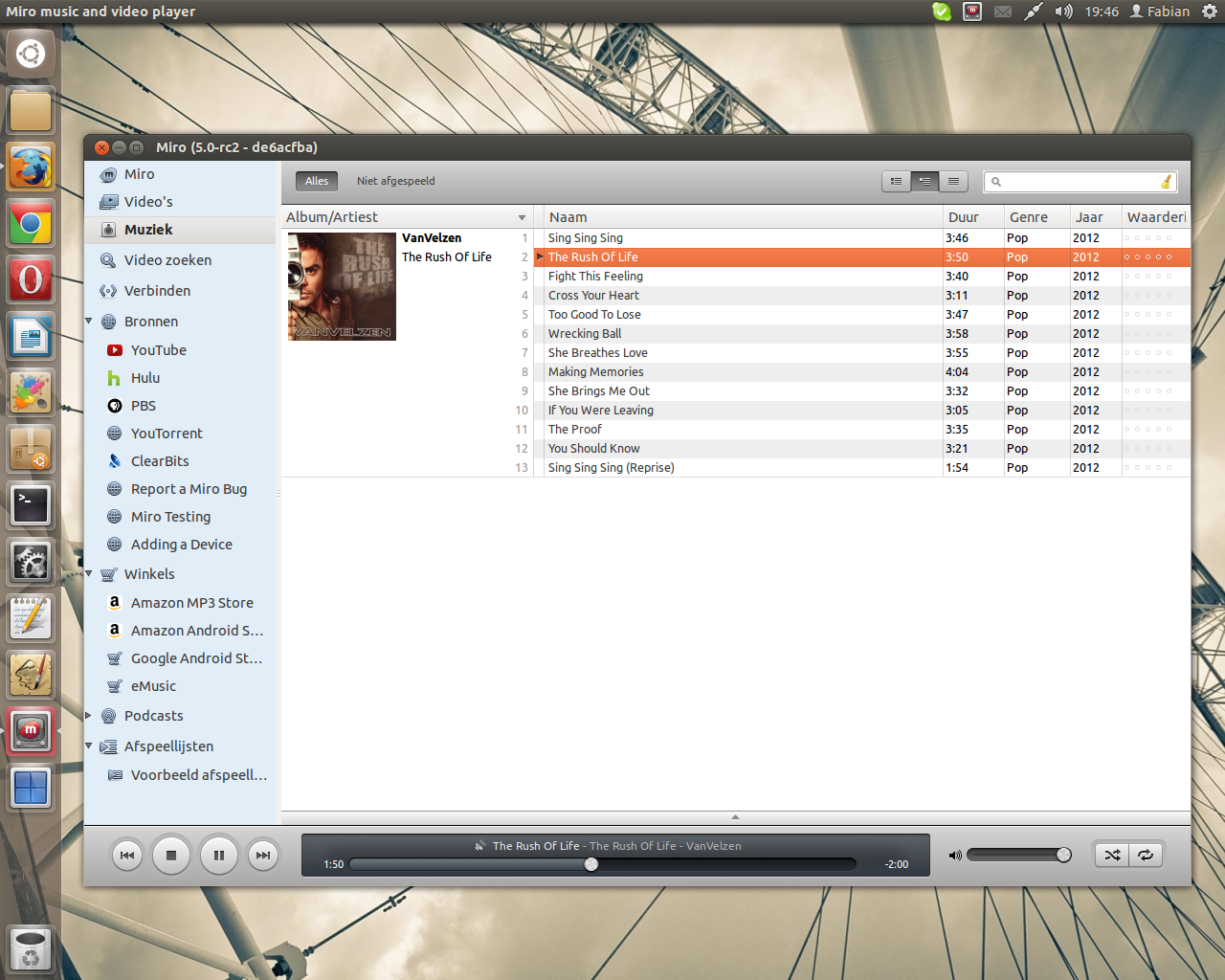Click the search field in Miro
This screenshot has height=980, width=1225.
pyautogui.click(x=1080, y=182)
